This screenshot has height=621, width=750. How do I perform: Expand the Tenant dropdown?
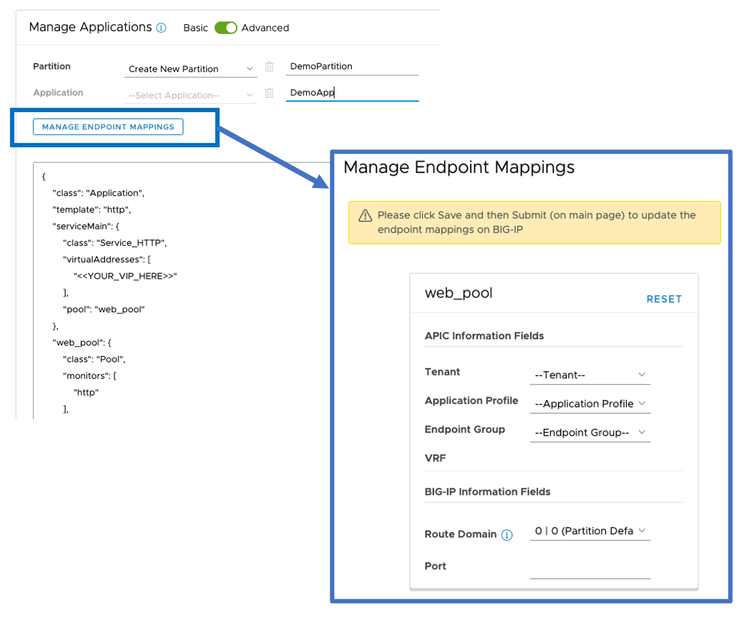click(590, 375)
